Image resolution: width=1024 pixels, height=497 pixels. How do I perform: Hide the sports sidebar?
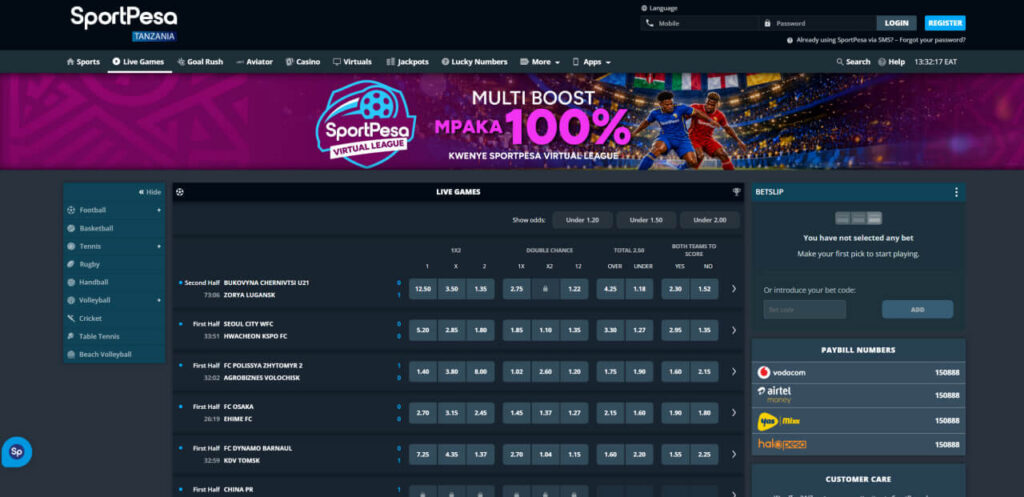pos(150,192)
